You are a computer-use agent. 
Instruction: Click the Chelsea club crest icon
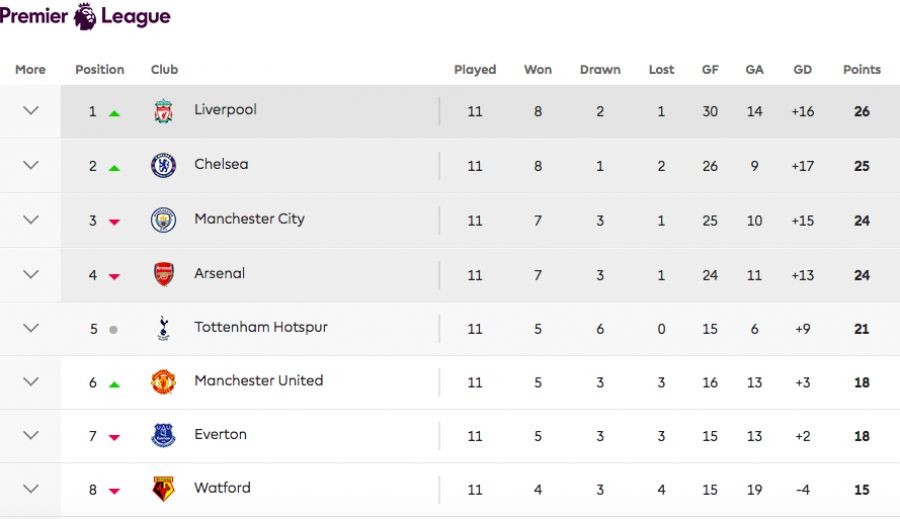click(163, 165)
